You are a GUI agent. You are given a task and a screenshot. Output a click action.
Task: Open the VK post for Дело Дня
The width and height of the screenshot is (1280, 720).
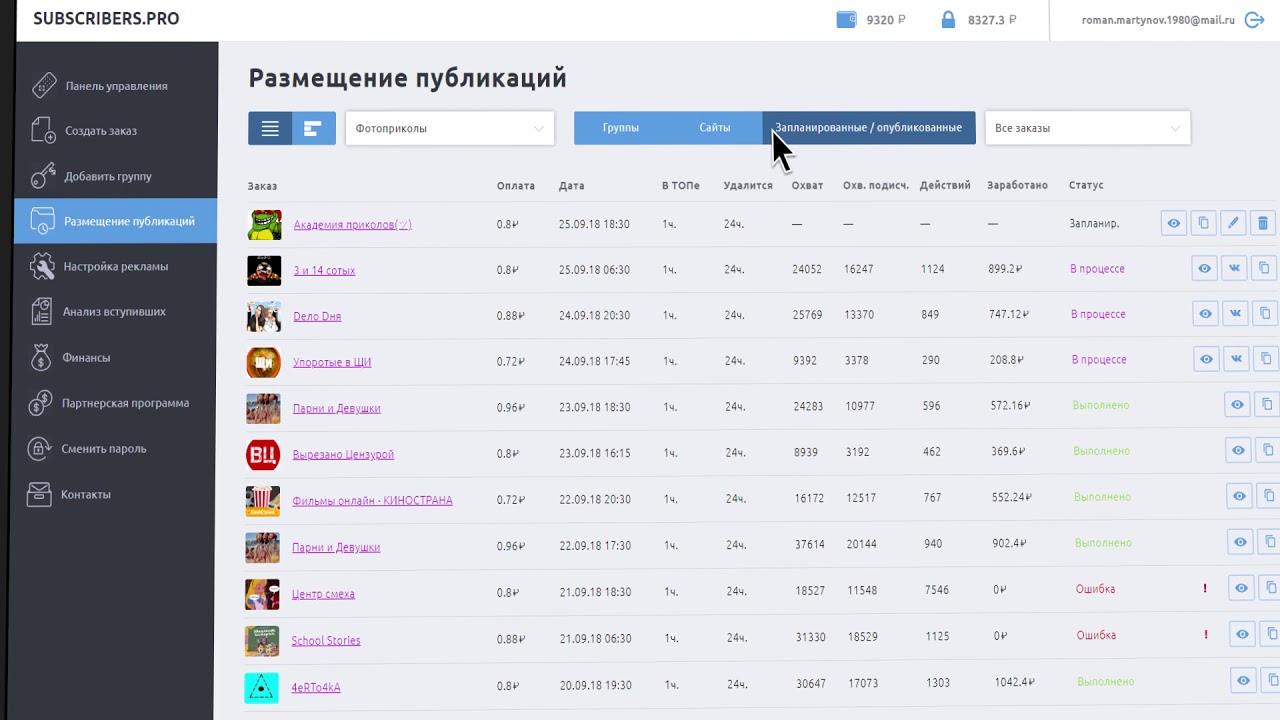(1236, 313)
